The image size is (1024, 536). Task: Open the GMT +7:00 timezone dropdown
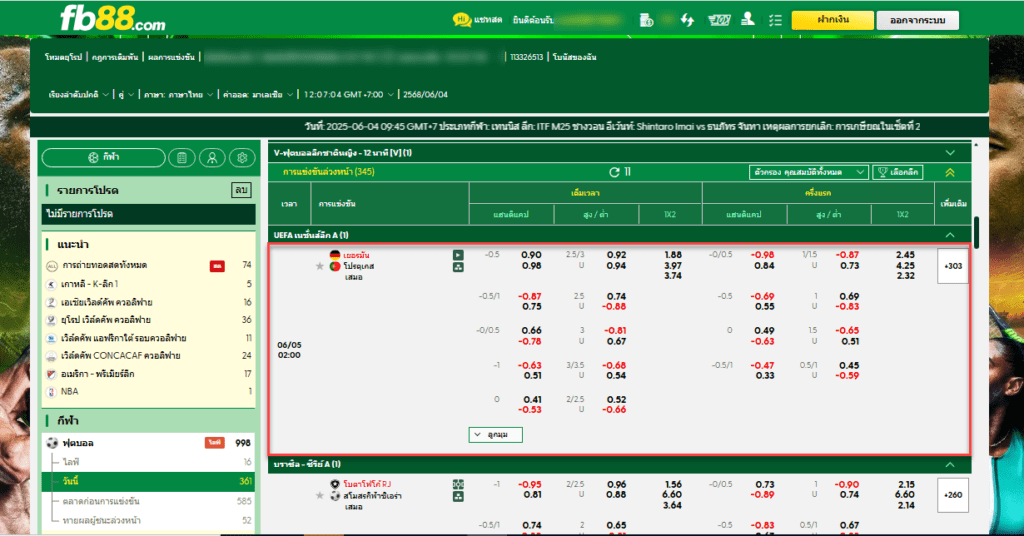tap(349, 95)
